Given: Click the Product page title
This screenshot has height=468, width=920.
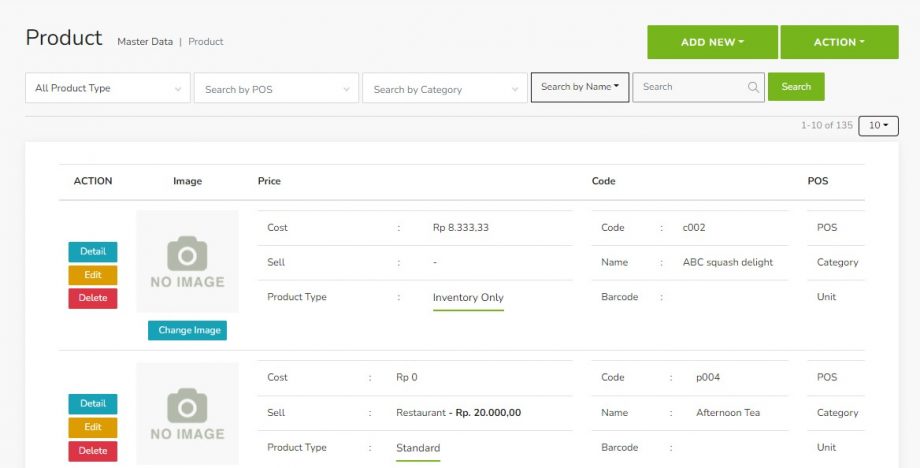Looking at the screenshot, I should pos(64,38).
